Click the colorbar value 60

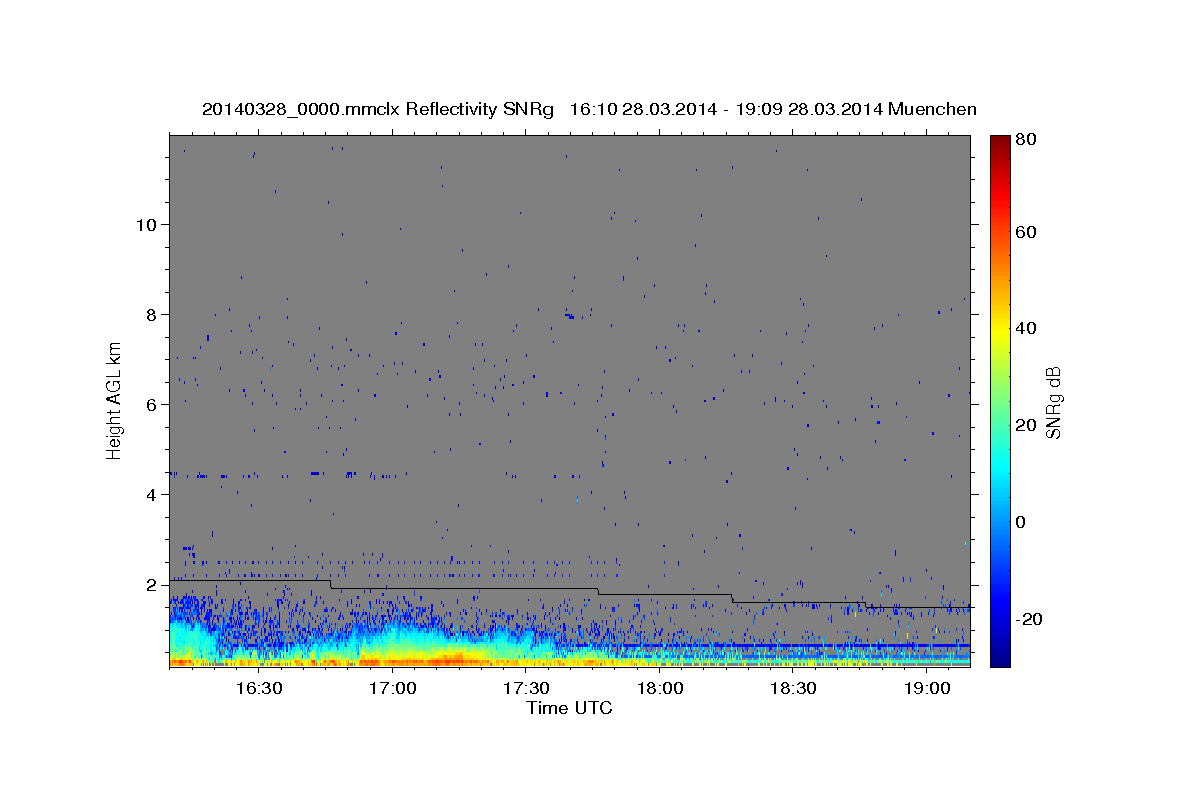pos(1027,232)
